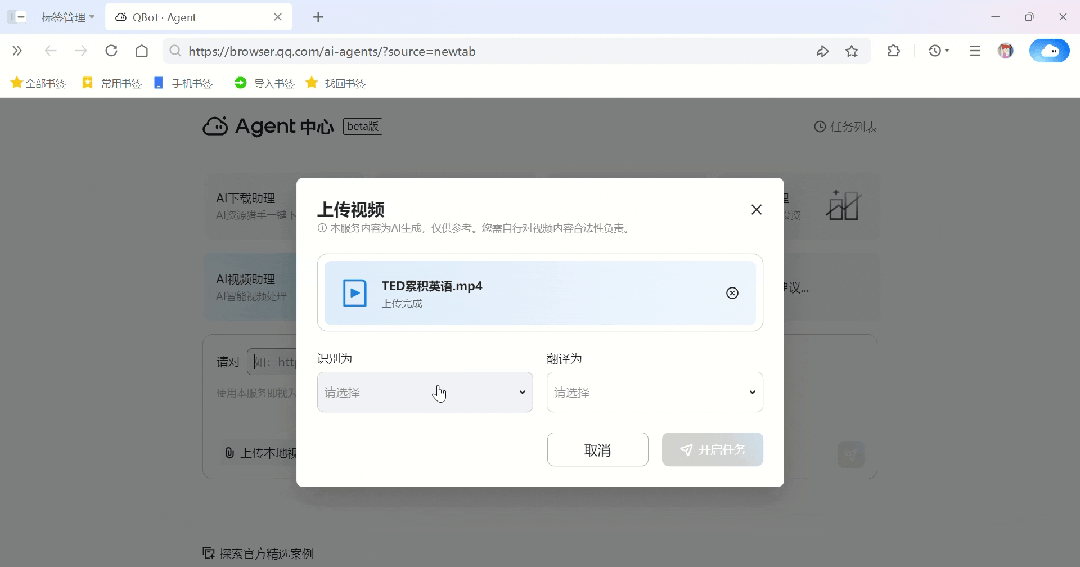Click the user profile avatar

(x=1006, y=51)
